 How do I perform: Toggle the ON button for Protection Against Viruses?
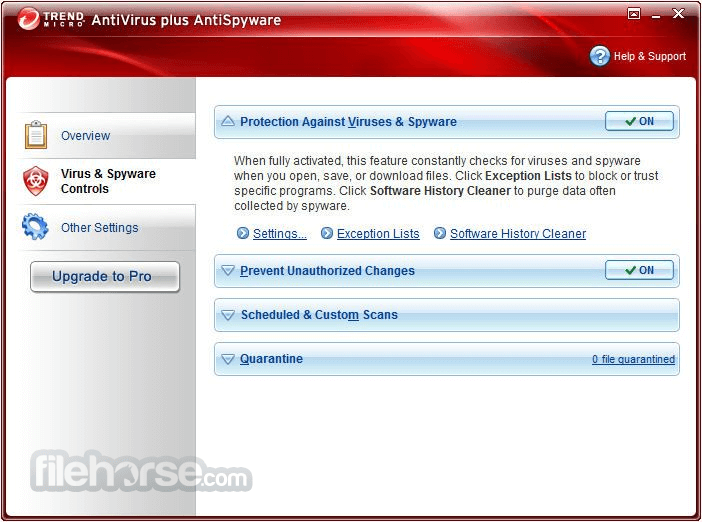[639, 121]
